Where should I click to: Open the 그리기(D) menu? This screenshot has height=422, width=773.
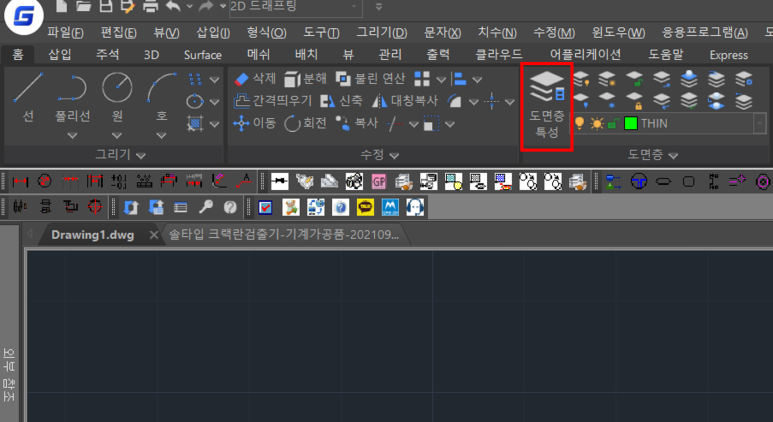tap(382, 33)
